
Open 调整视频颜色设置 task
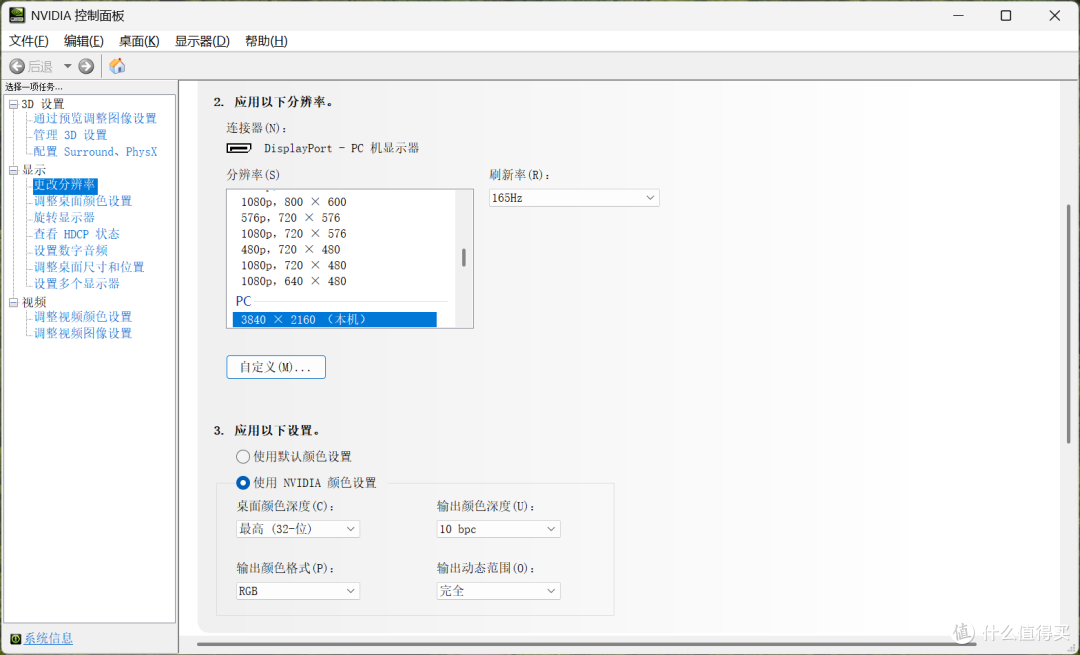pos(83,317)
